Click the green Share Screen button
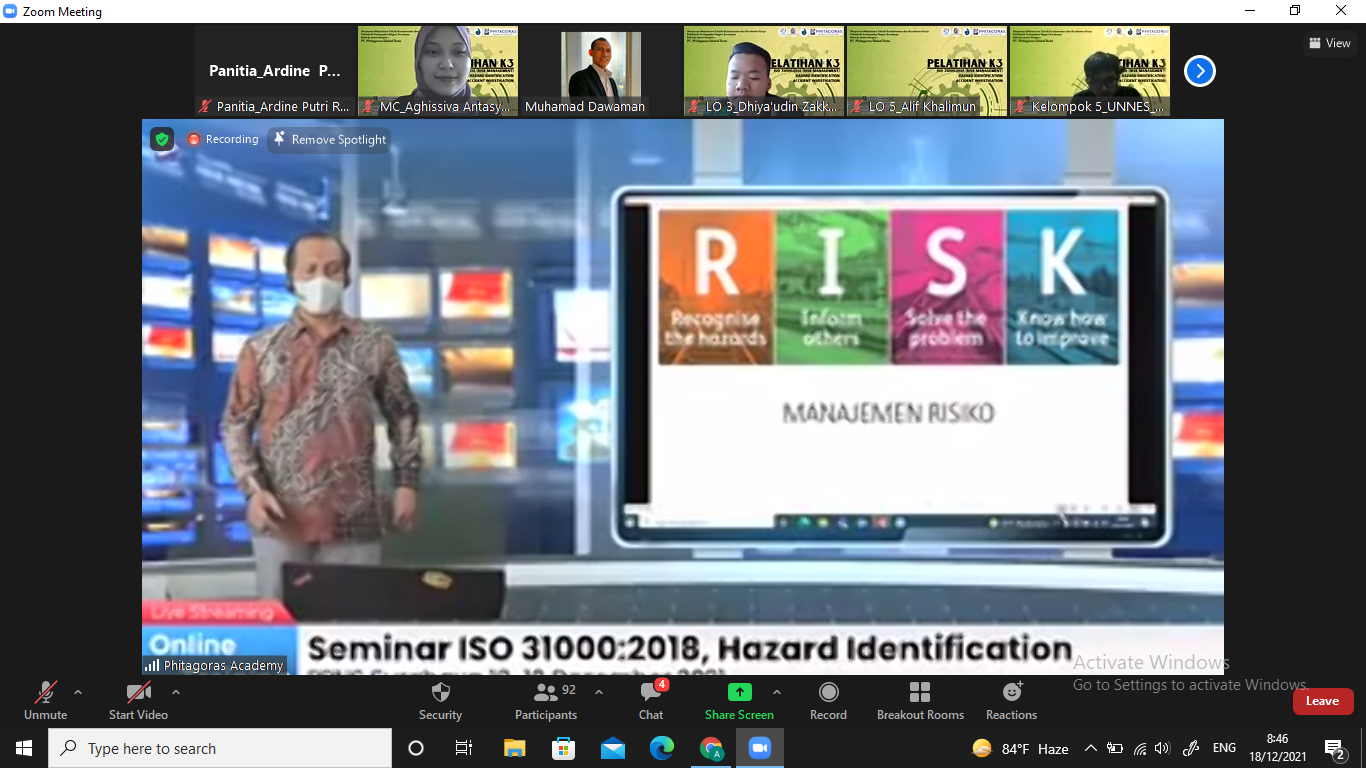1366x768 pixels. pyautogui.click(x=739, y=700)
